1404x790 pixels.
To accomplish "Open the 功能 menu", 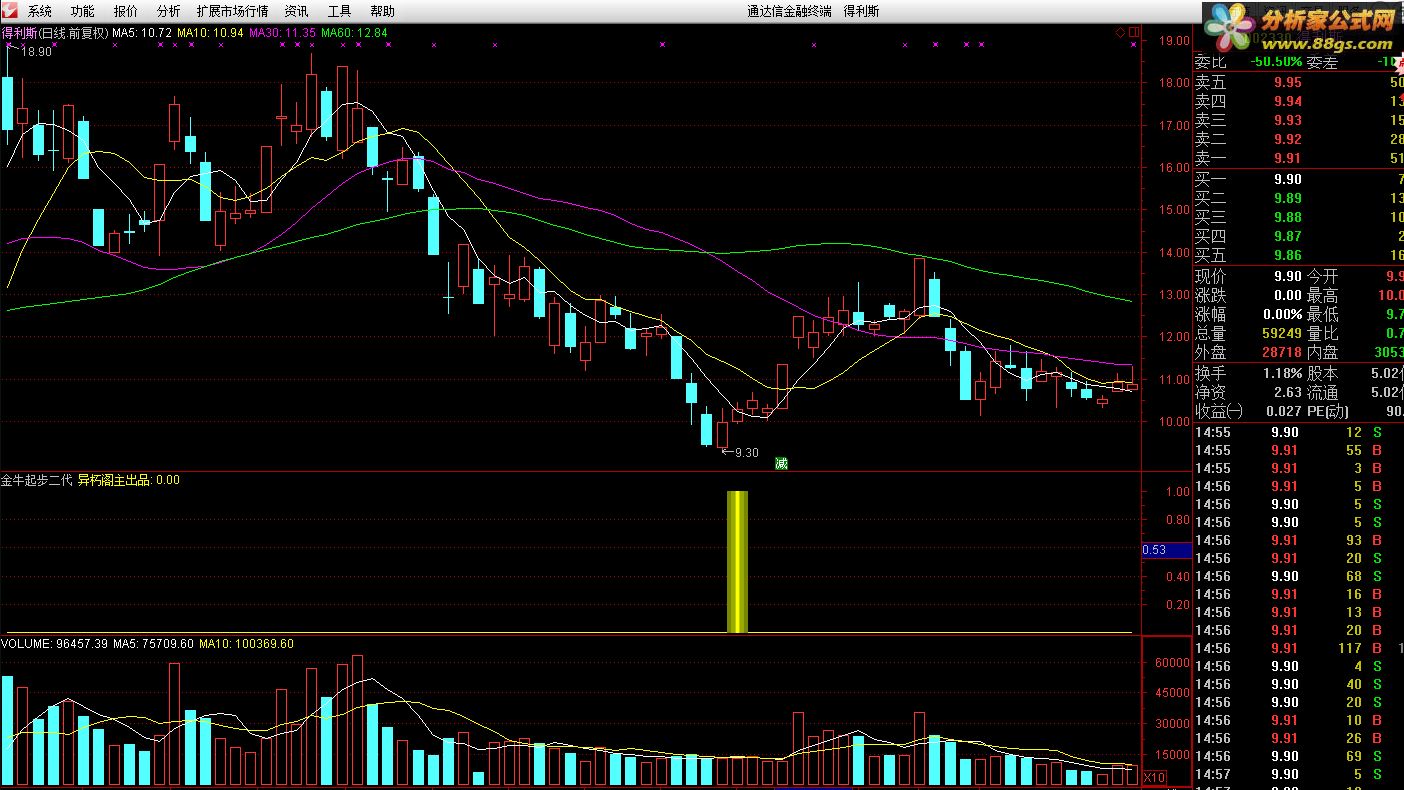I will (x=83, y=11).
